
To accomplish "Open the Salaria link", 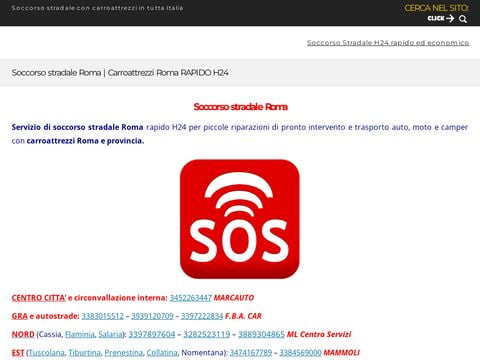I will (x=111, y=334).
